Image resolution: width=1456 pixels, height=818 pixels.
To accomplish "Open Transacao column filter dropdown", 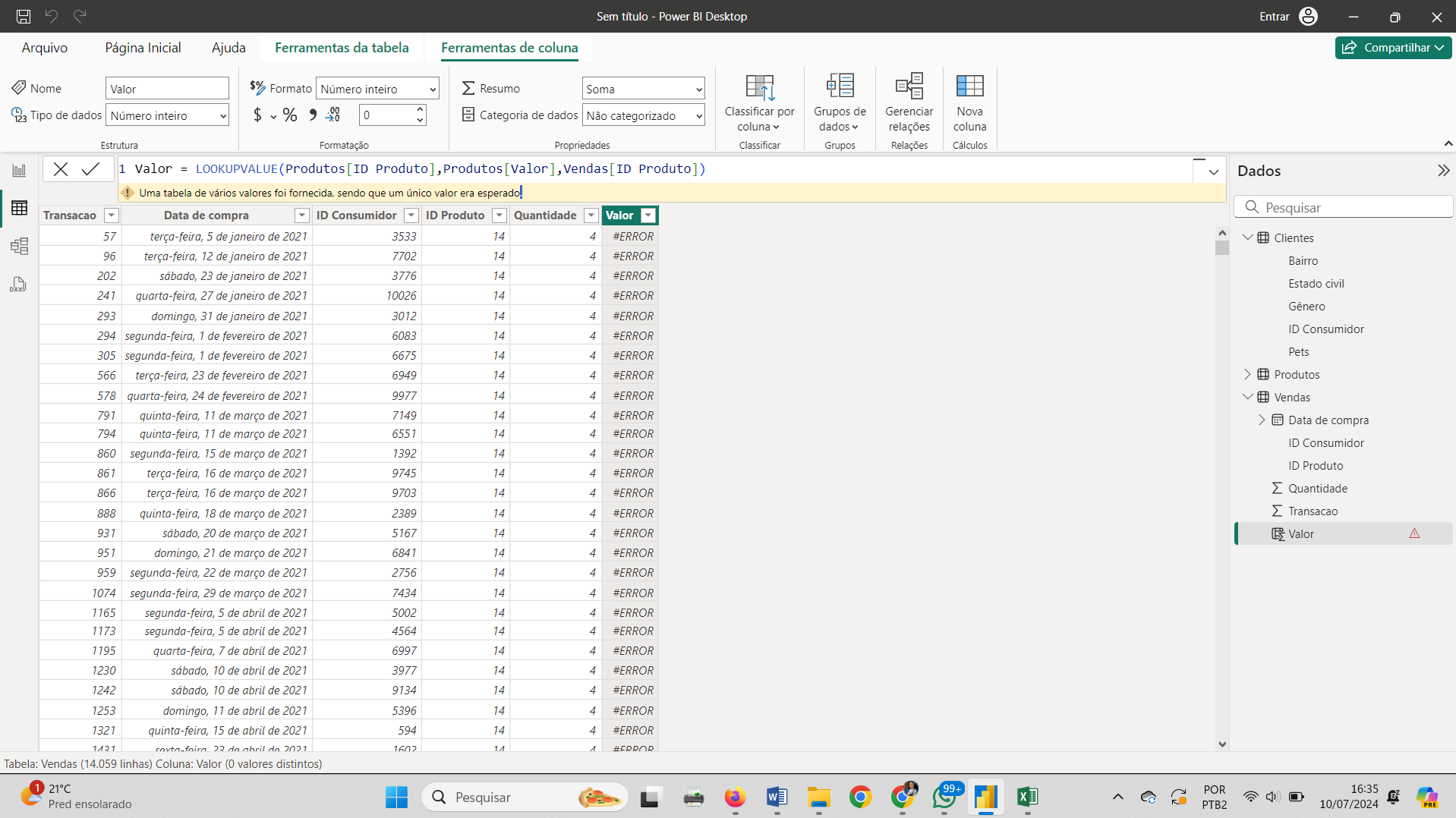I will coord(112,216).
